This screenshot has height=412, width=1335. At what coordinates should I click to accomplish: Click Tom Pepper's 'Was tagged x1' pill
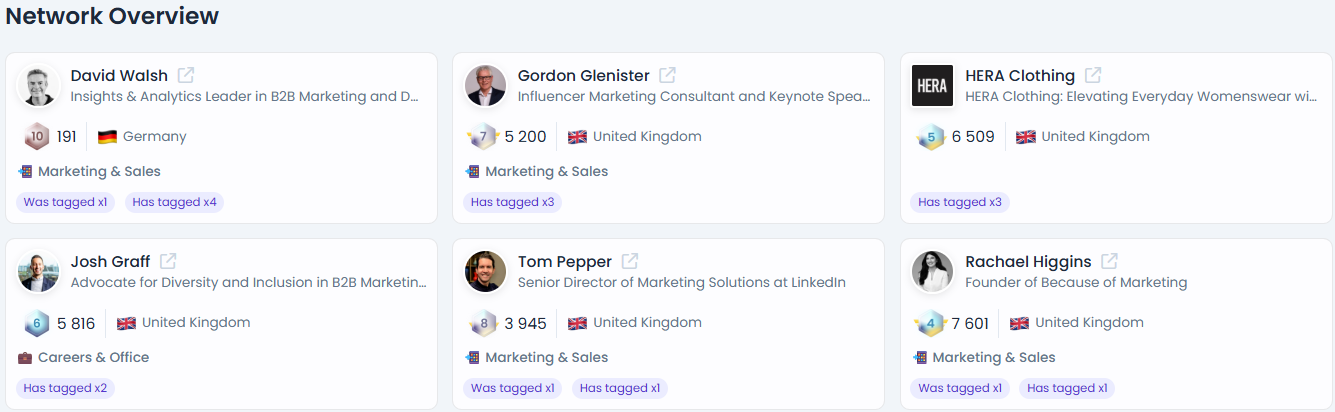click(512, 388)
